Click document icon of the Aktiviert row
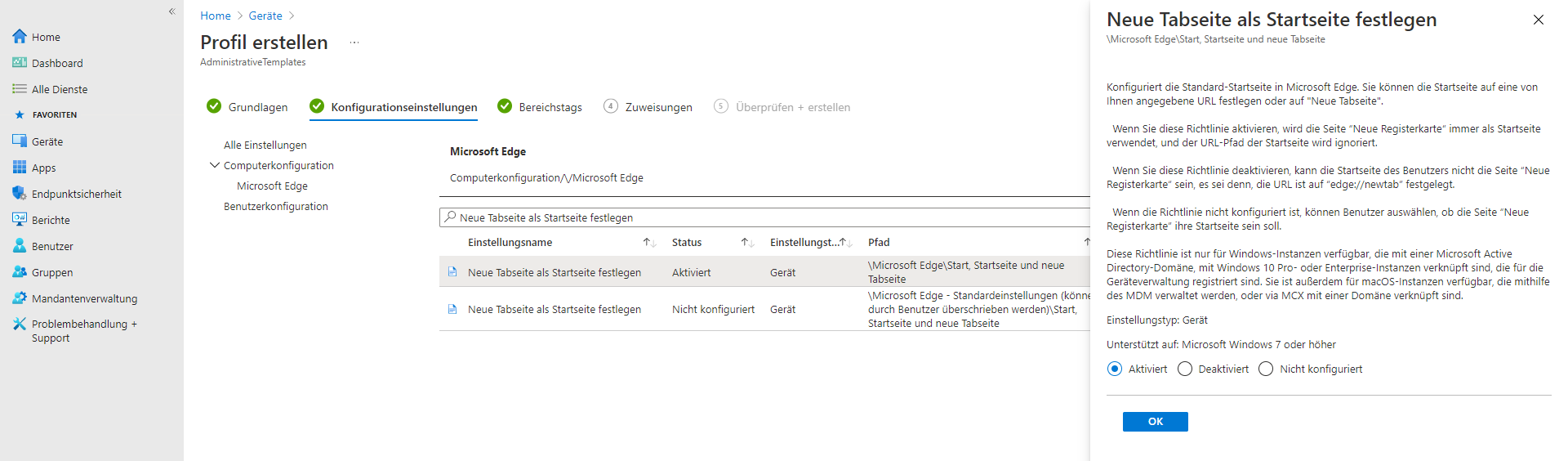This screenshot has height=461, width=1568. pyautogui.click(x=452, y=272)
